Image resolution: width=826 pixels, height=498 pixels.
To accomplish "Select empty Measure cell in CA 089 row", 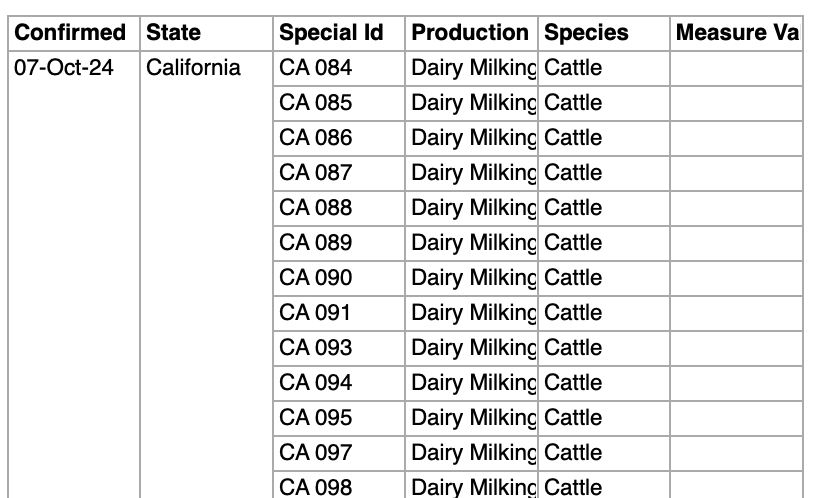I will pos(736,243).
